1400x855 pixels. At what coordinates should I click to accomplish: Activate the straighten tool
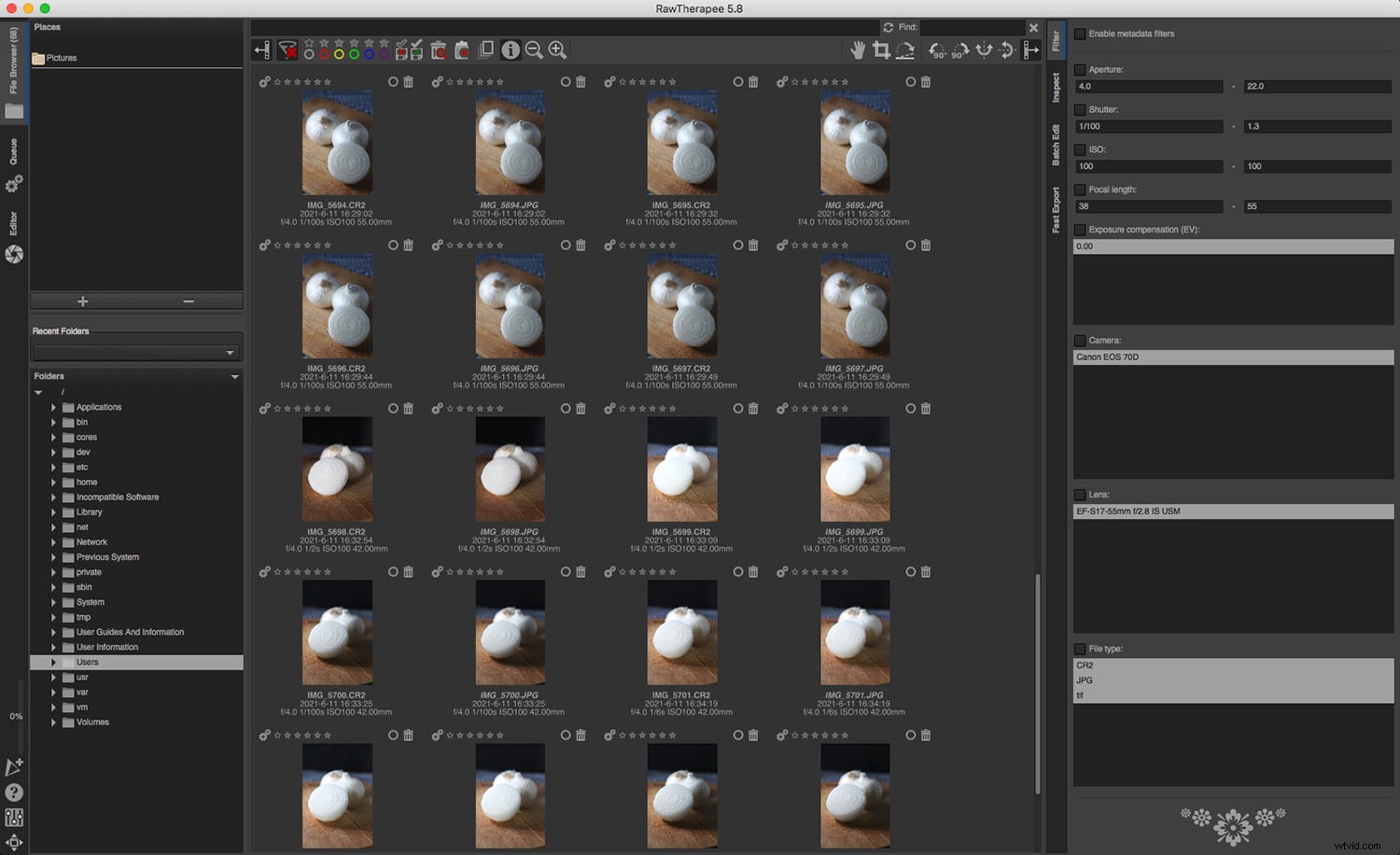905,50
